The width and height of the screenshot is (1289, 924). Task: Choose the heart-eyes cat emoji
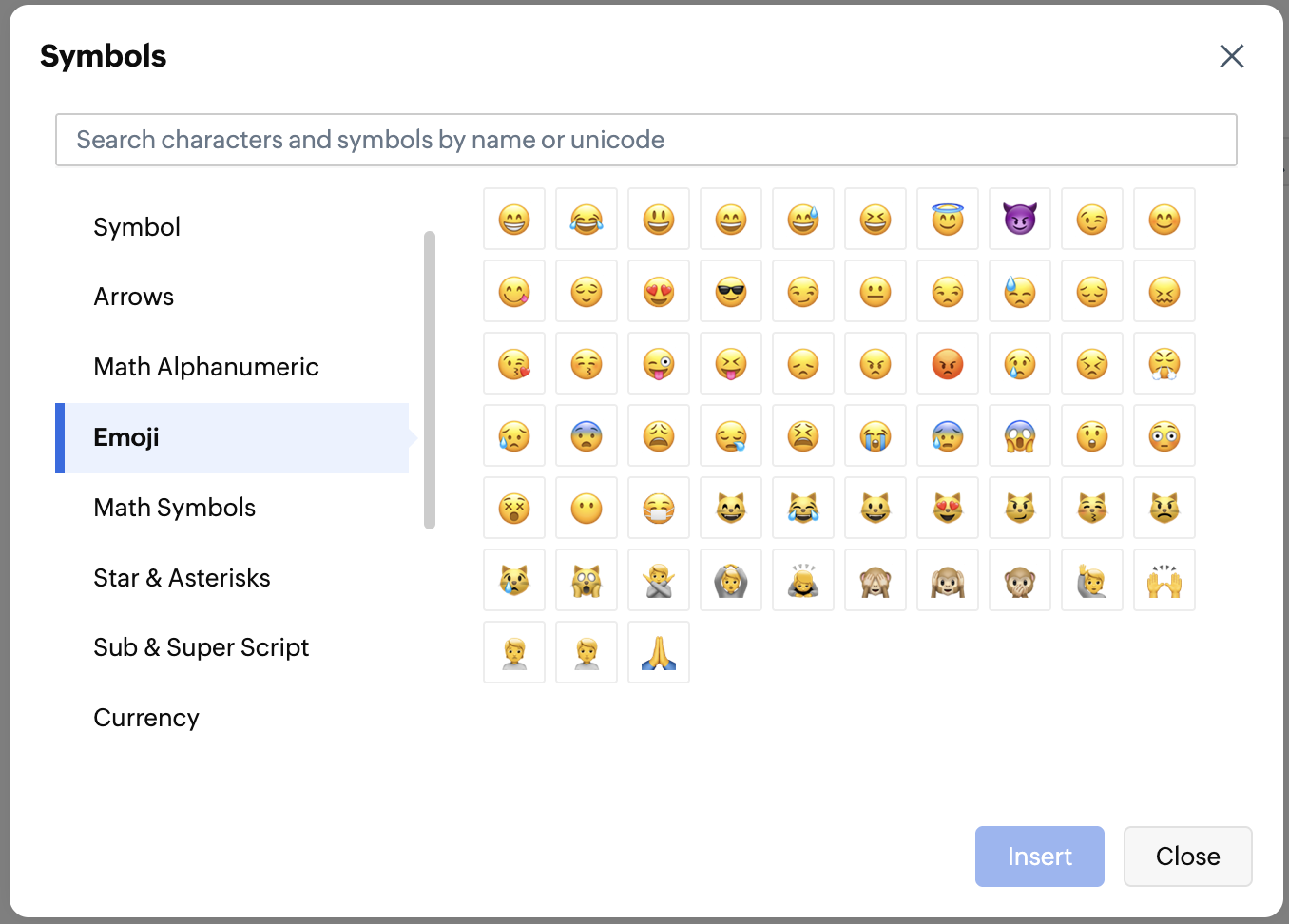point(947,509)
